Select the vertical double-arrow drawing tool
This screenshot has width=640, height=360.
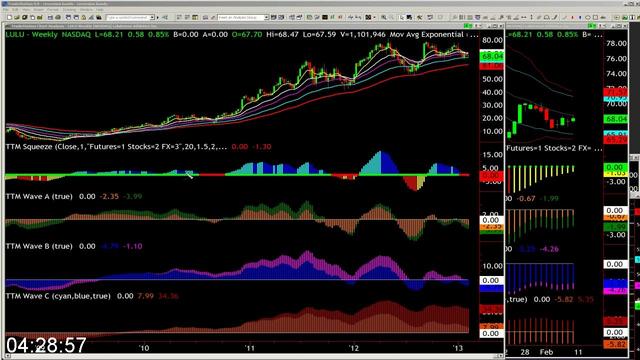pyautogui.click(x=531, y=18)
